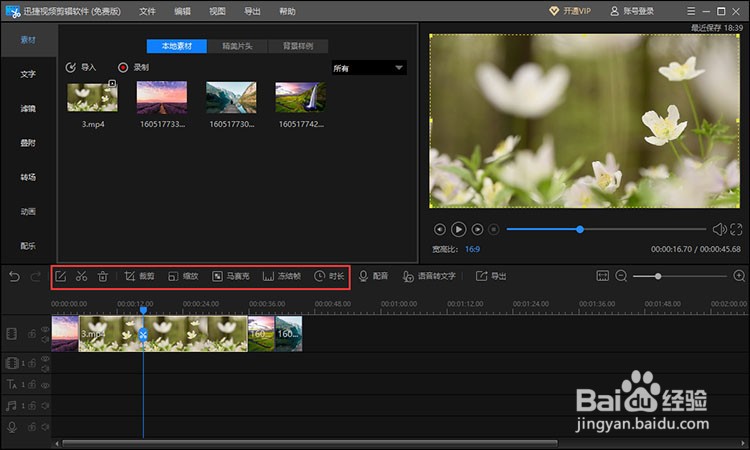Open the 叠附 sidebar panel
The image size is (750, 450).
pyautogui.click(x=28, y=143)
